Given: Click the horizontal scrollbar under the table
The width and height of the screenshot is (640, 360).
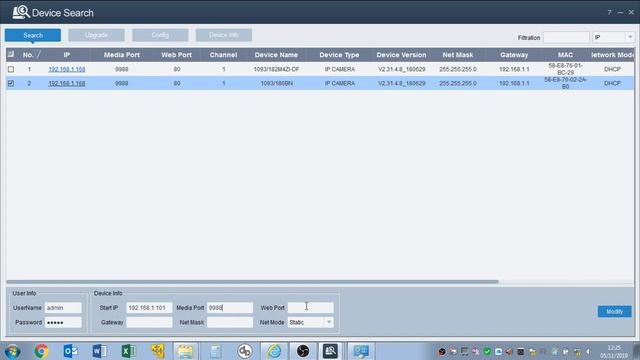Looking at the screenshot, I should click(252, 282).
